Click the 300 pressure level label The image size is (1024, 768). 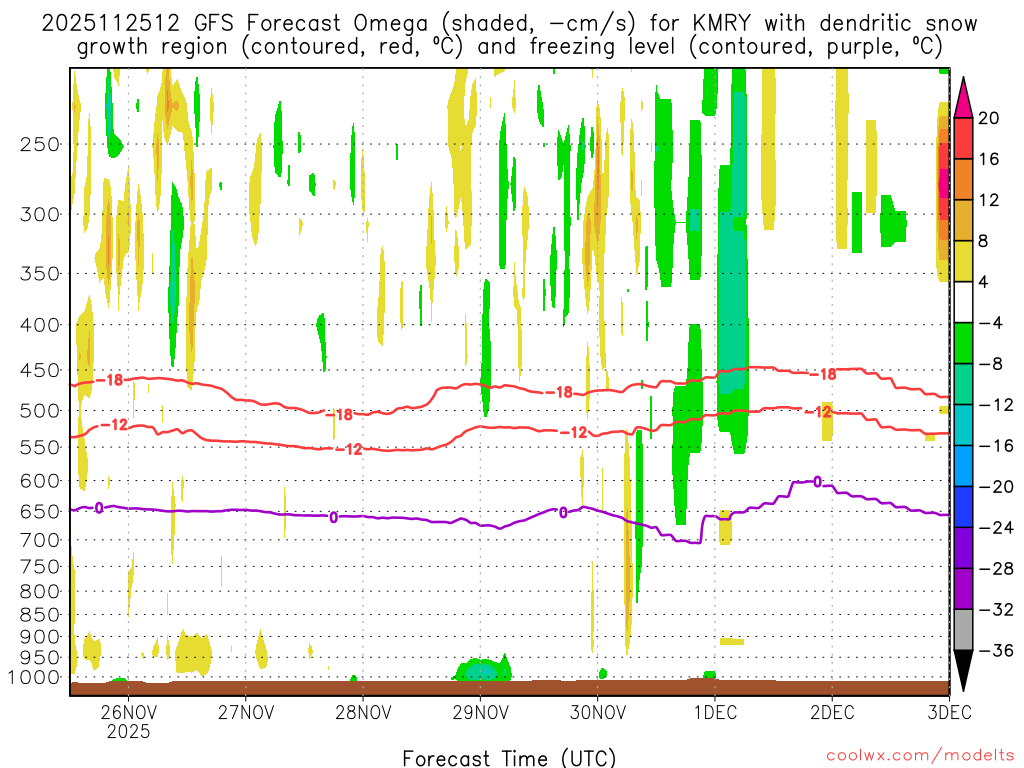point(40,214)
